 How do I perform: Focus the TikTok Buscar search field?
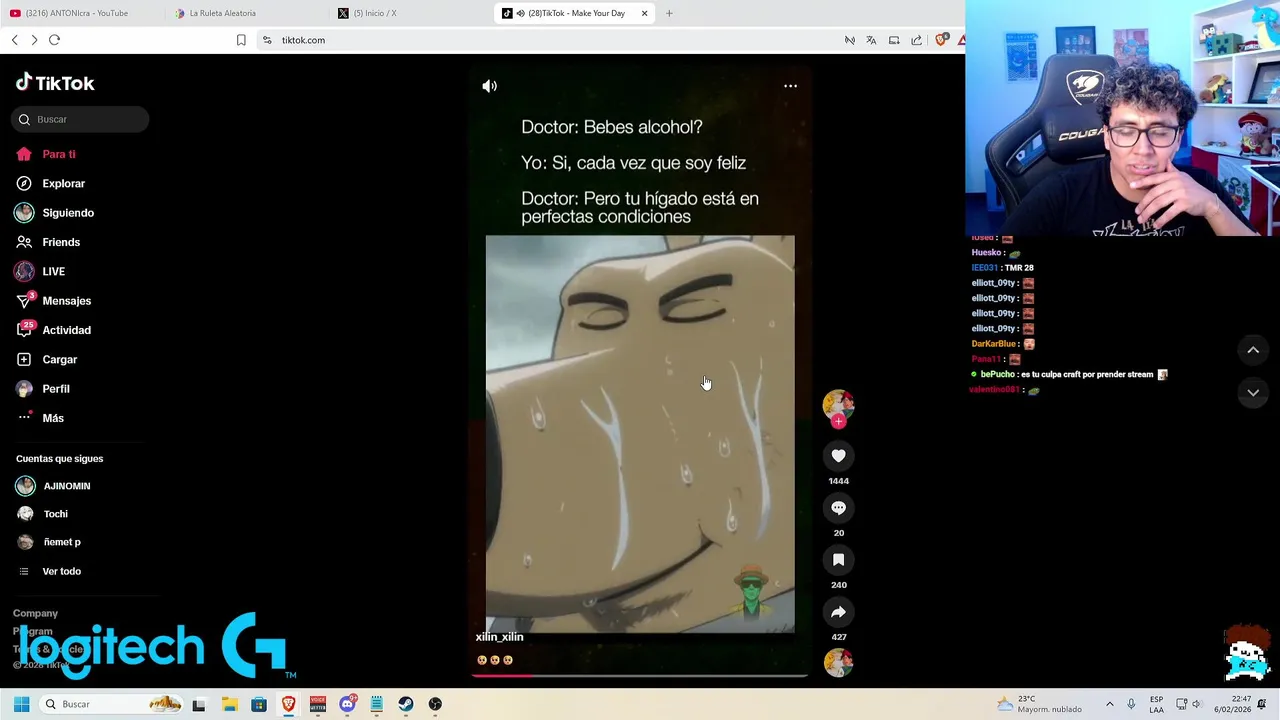pos(81,119)
